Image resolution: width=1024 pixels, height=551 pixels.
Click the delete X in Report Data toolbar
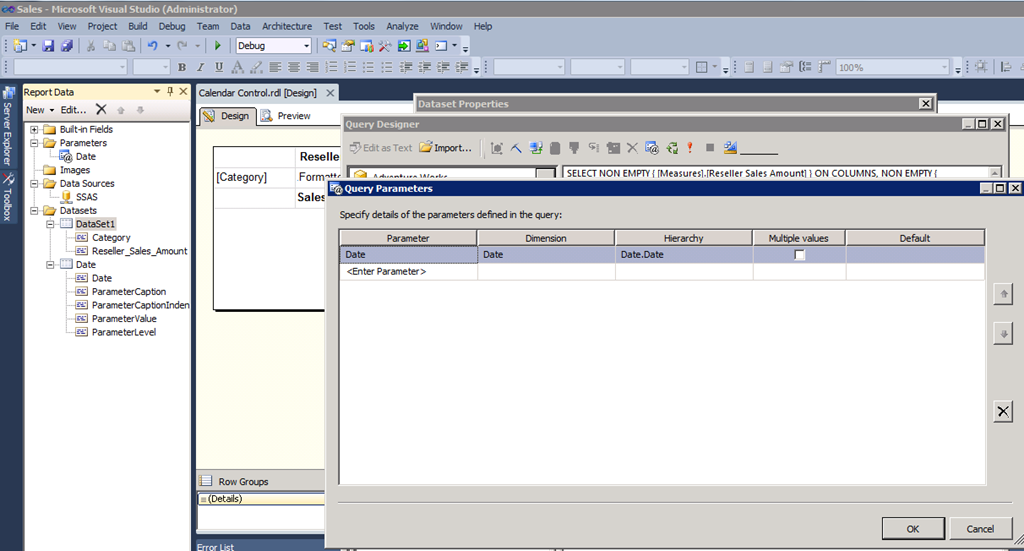click(x=101, y=110)
